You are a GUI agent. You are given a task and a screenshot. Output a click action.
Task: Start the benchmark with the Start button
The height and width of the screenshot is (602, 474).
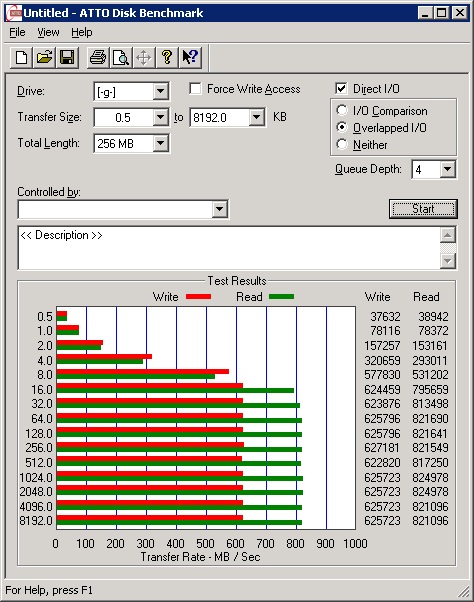click(x=423, y=209)
